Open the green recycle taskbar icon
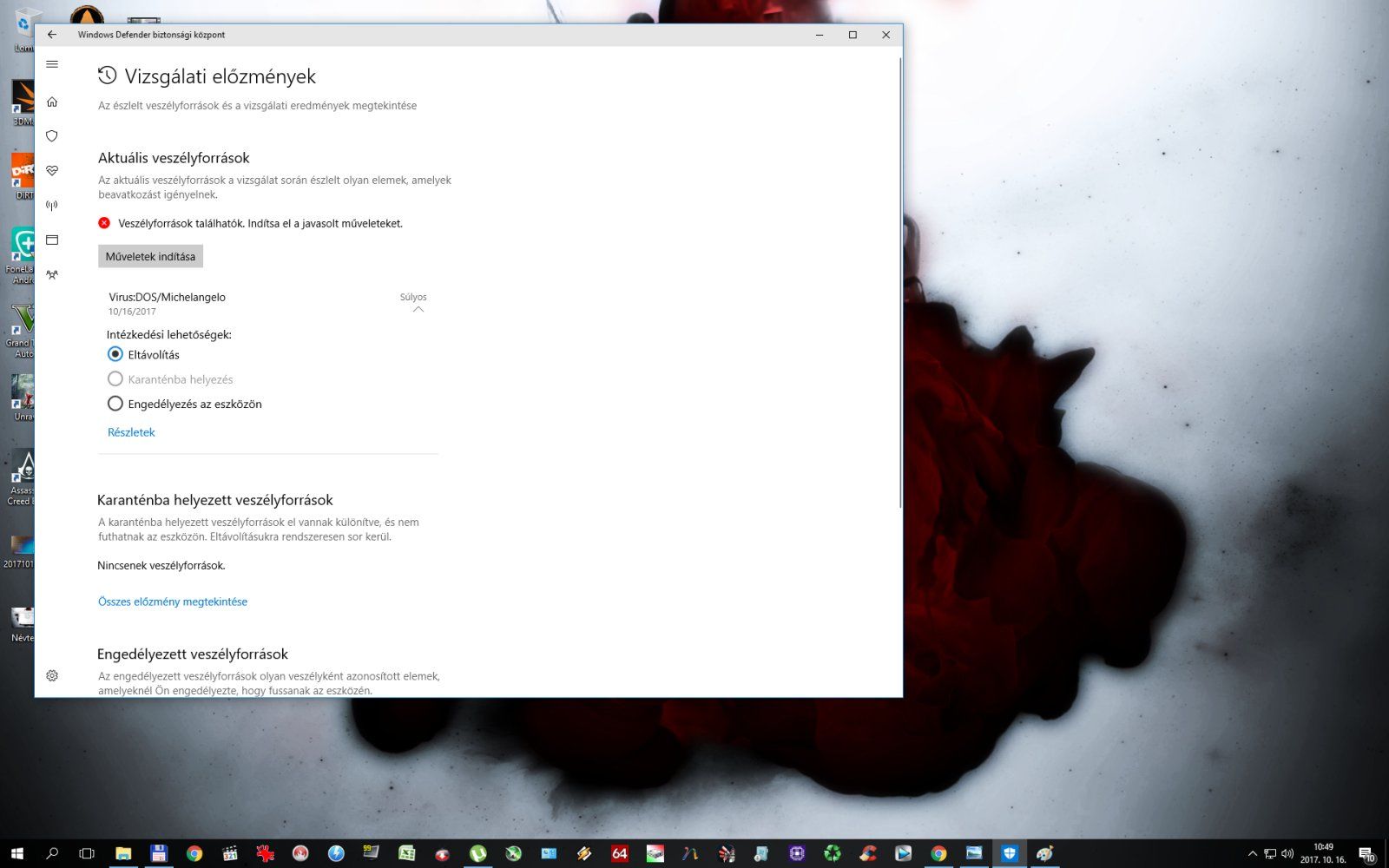This screenshot has height=868, width=1389. point(832,853)
